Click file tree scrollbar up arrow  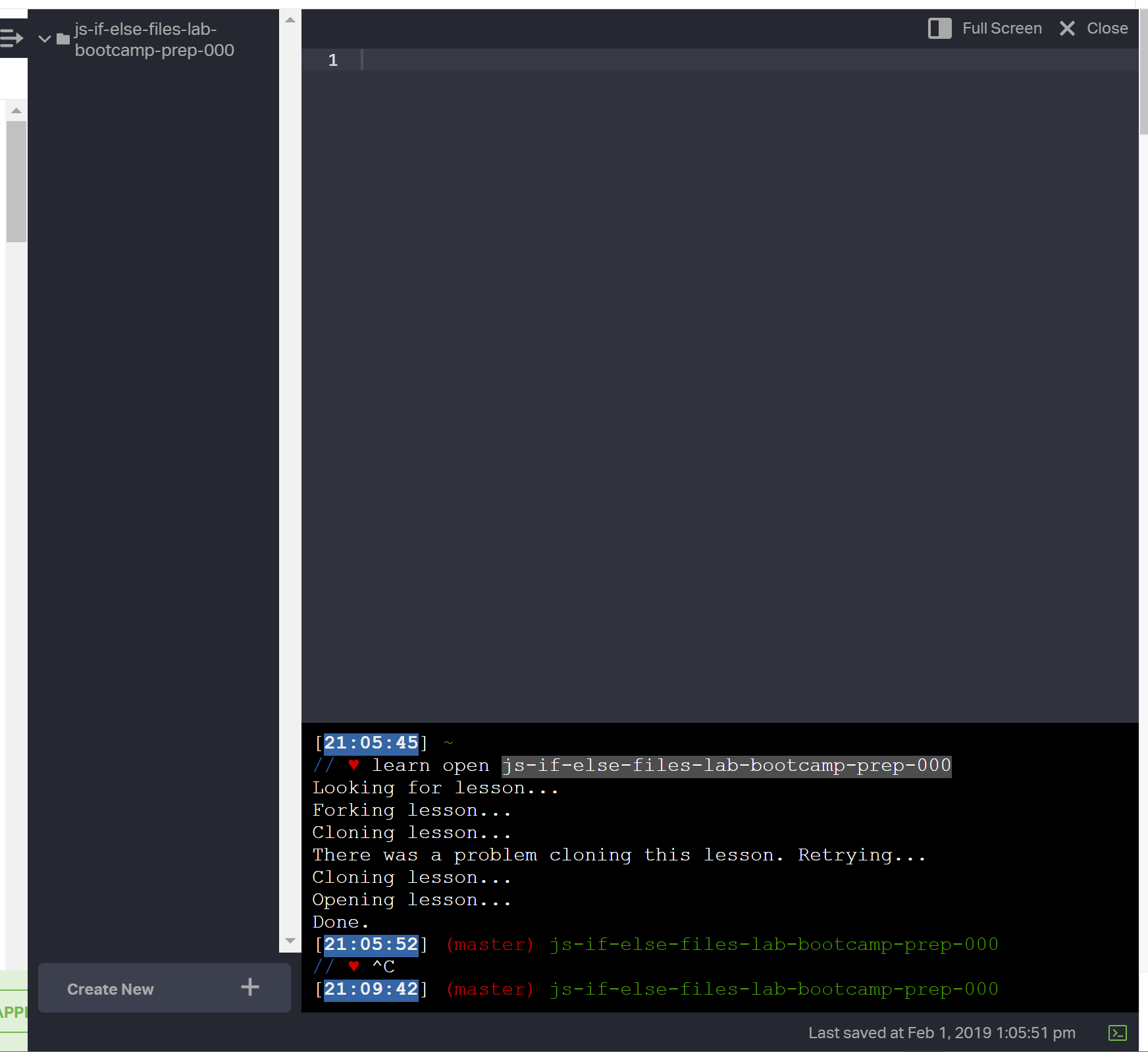click(x=290, y=20)
